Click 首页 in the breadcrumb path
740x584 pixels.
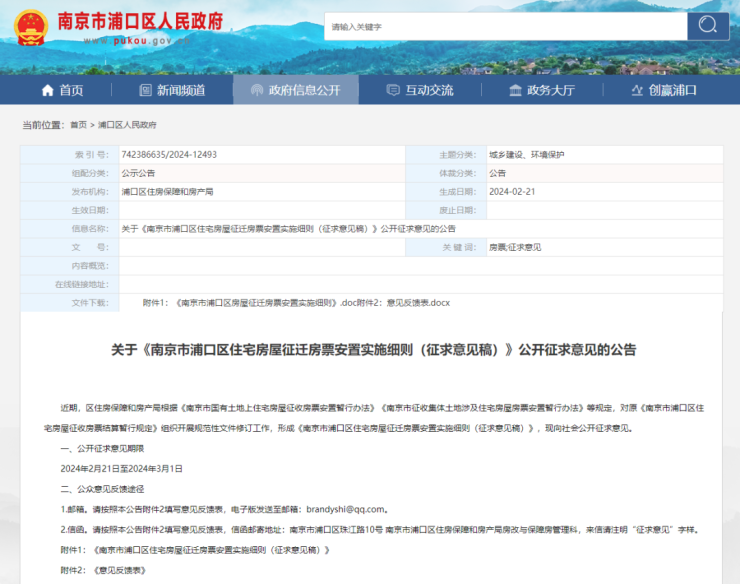[78, 125]
